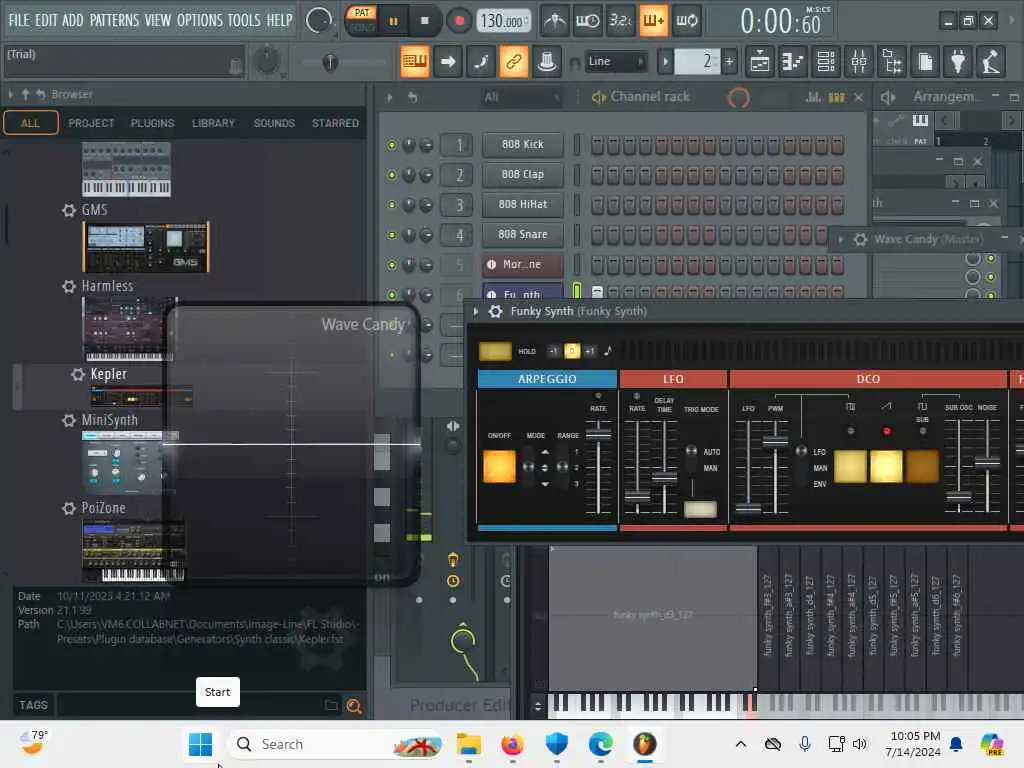
Task: Open Funky Synth gear settings
Action: click(496, 312)
